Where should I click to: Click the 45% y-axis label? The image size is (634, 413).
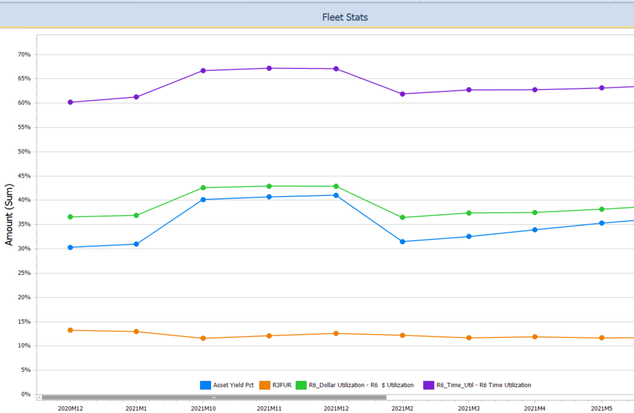[x=24, y=176]
